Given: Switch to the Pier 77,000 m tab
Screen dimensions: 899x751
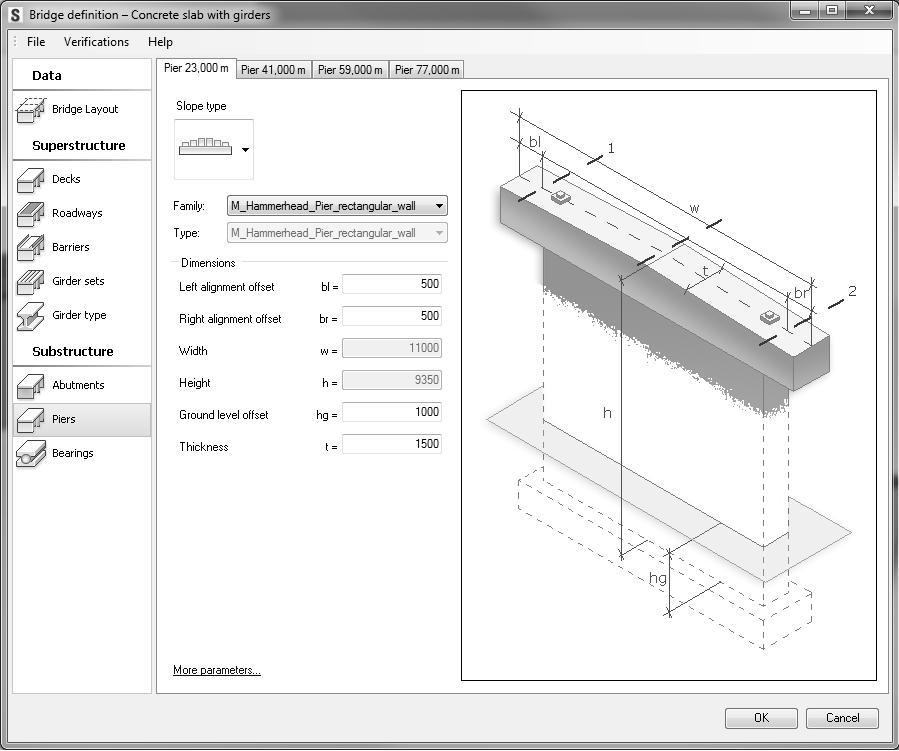Looking at the screenshot, I should tap(427, 70).
